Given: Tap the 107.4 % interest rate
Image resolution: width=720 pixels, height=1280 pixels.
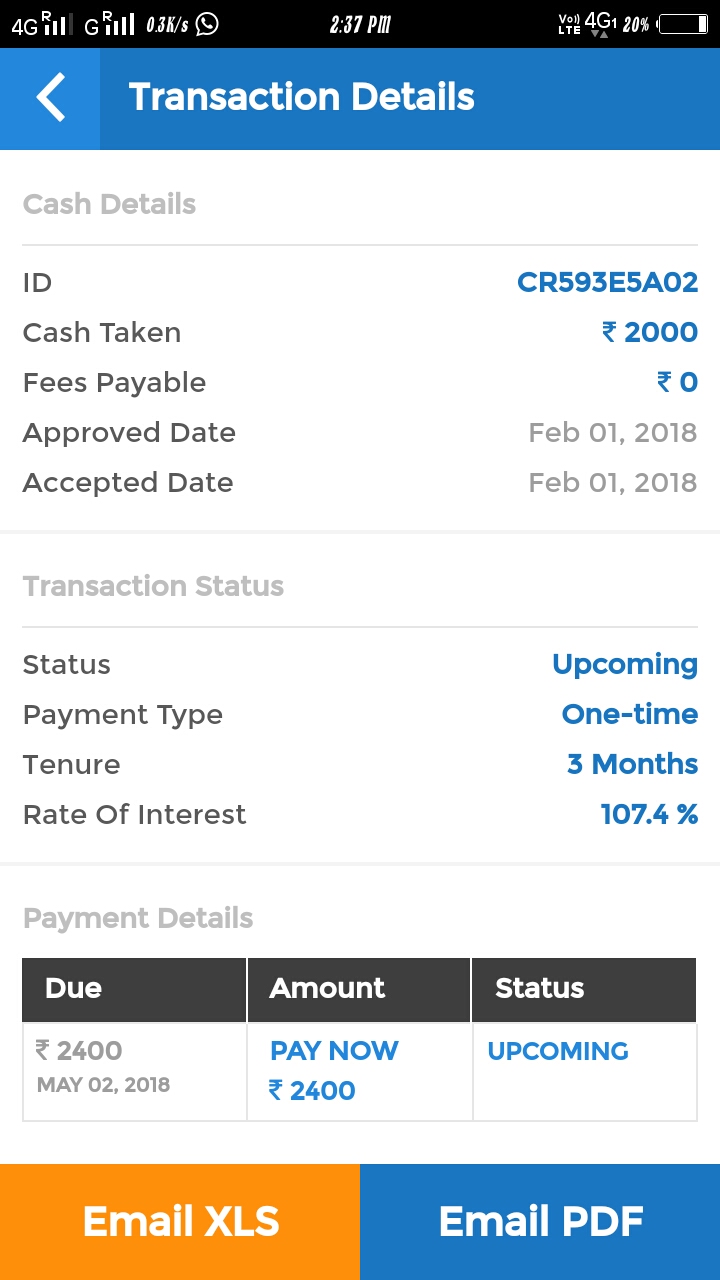Looking at the screenshot, I should [x=649, y=815].
